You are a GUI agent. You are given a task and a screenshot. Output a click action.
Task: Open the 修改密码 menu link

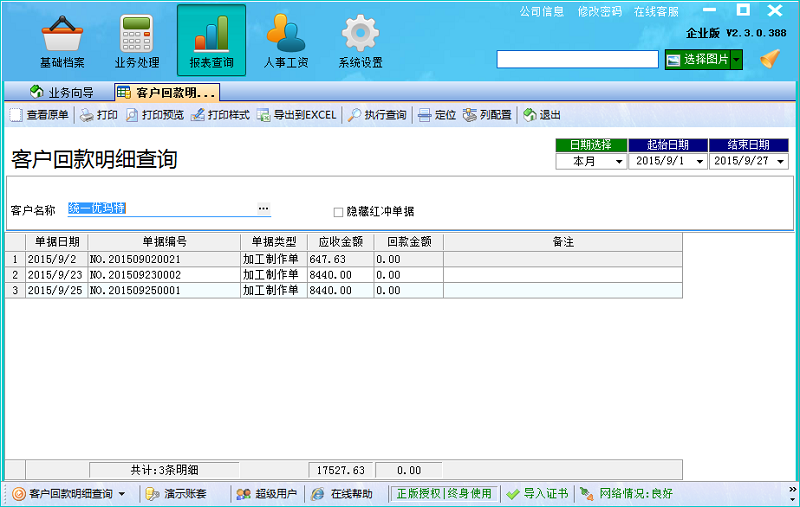[x=599, y=12]
